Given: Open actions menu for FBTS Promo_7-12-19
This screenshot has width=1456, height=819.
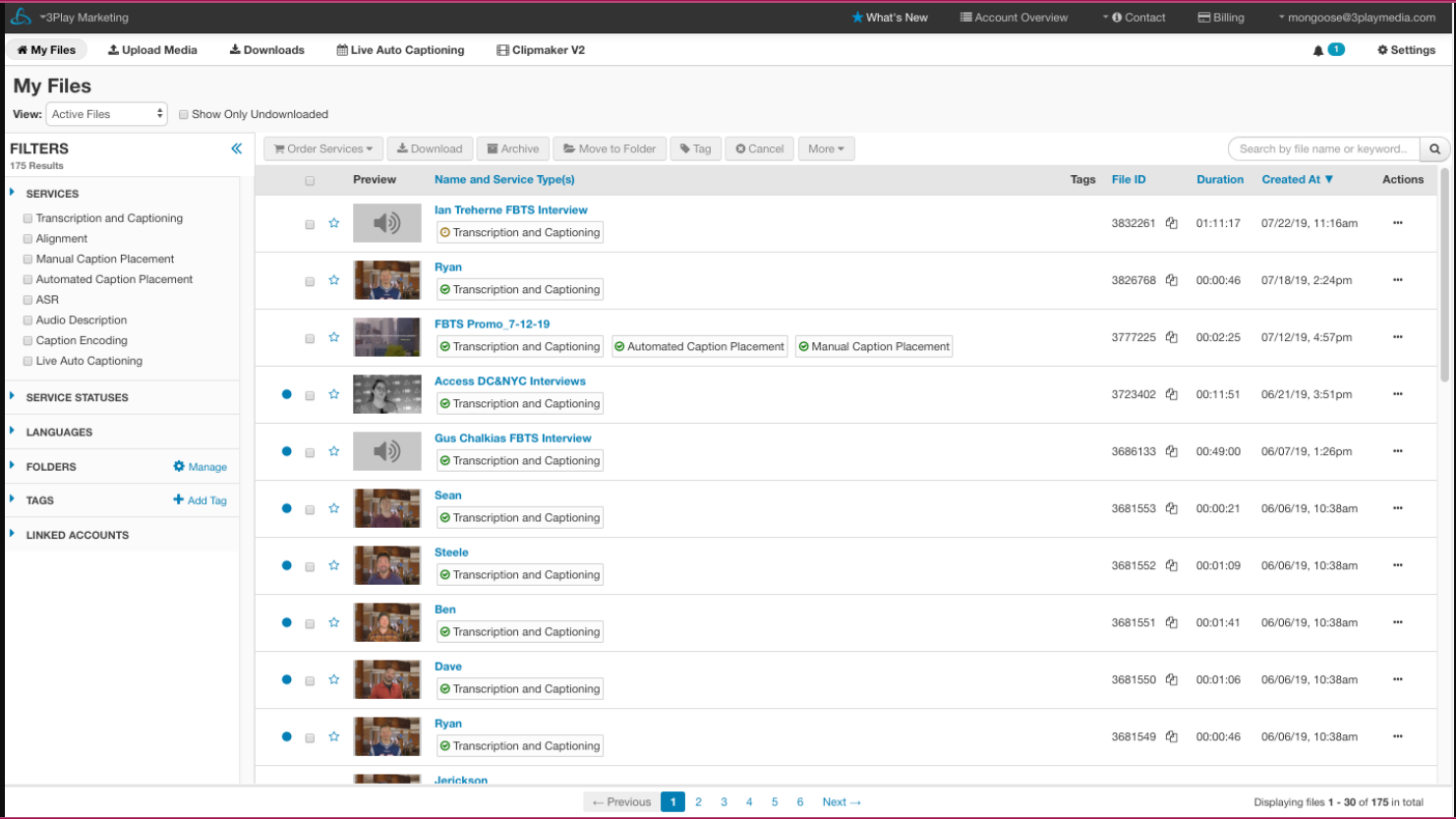Looking at the screenshot, I should point(1397,337).
